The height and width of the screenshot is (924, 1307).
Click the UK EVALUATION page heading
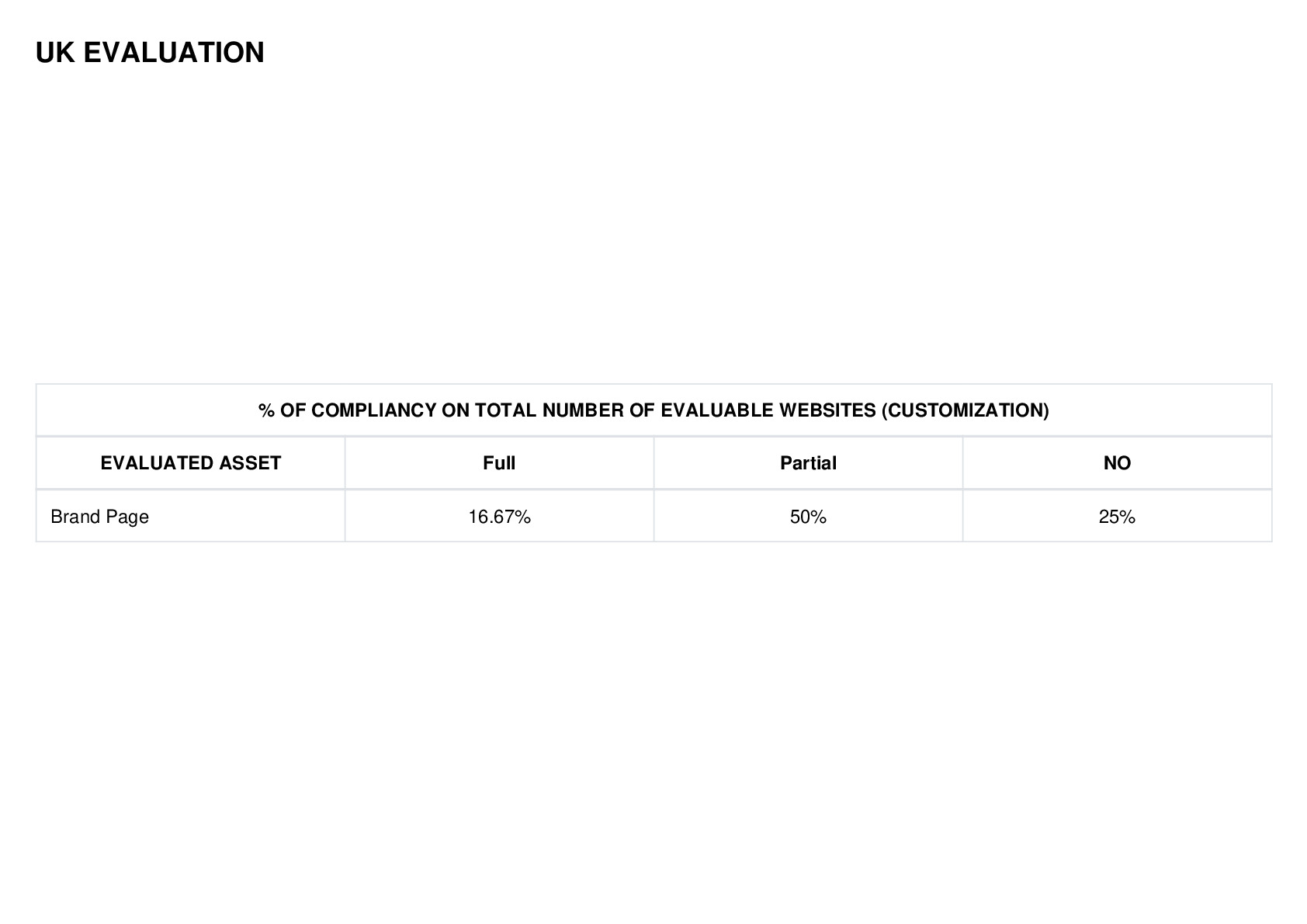150,53
